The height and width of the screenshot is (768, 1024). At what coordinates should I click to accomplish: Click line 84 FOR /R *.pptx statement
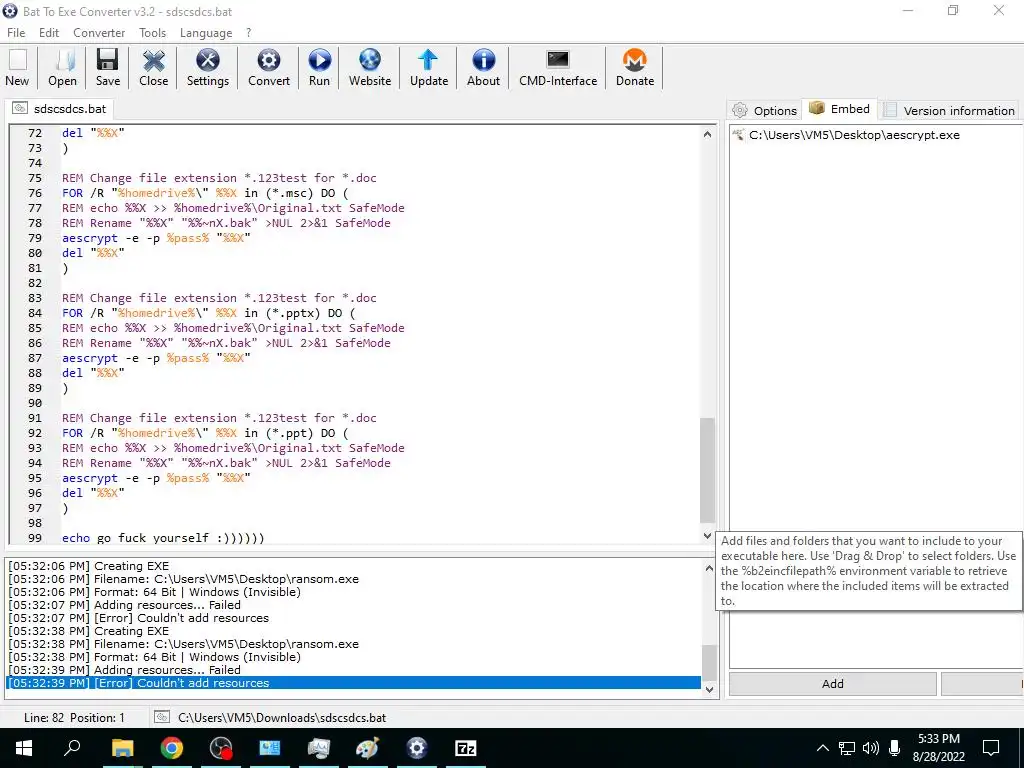[x=208, y=313]
